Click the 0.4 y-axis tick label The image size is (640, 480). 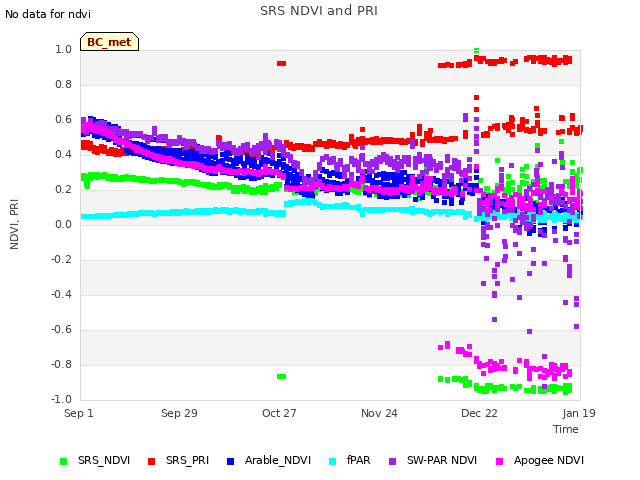63,154
